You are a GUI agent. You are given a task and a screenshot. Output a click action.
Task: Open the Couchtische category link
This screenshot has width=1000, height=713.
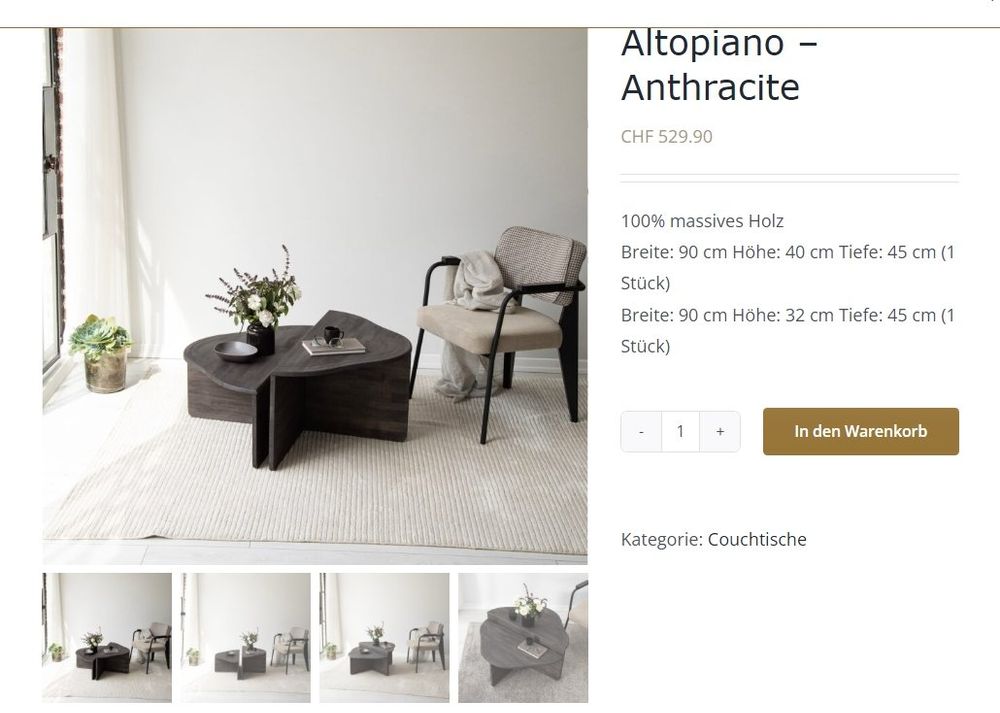point(757,540)
